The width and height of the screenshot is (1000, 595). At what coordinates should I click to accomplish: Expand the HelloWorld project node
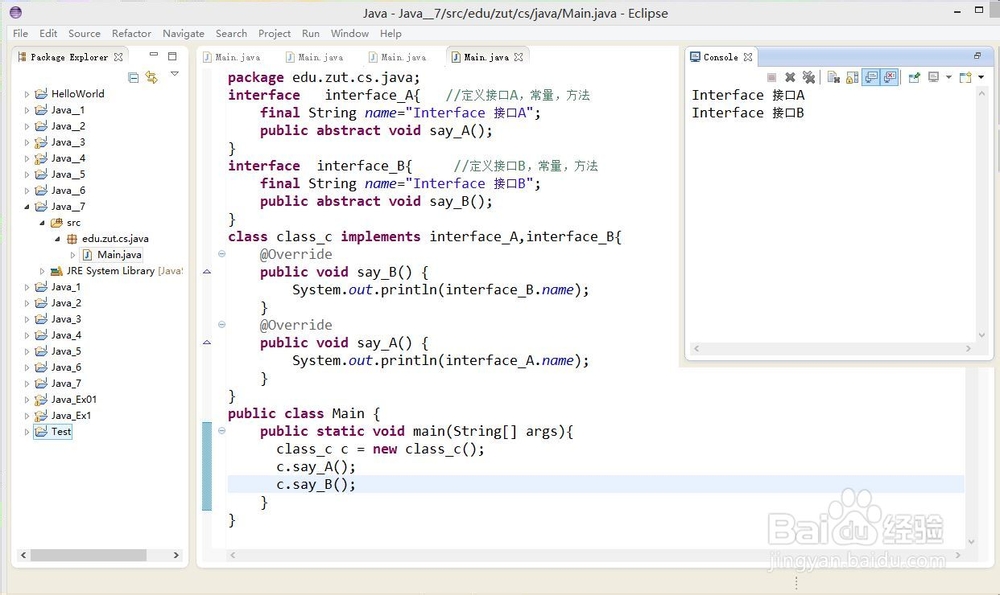[x=27, y=94]
